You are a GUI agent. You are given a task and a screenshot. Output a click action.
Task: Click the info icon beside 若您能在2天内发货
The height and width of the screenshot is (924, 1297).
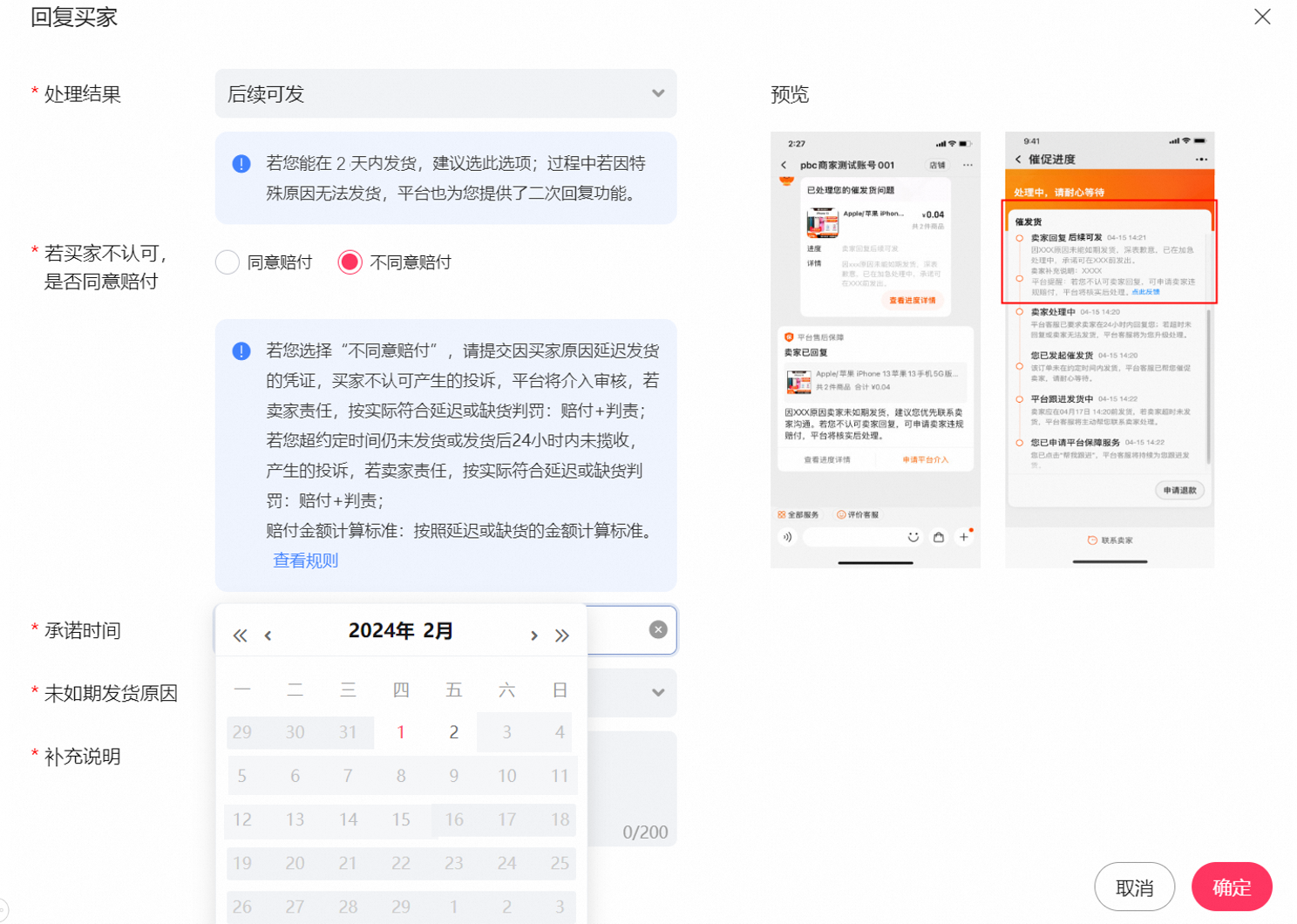(x=241, y=164)
